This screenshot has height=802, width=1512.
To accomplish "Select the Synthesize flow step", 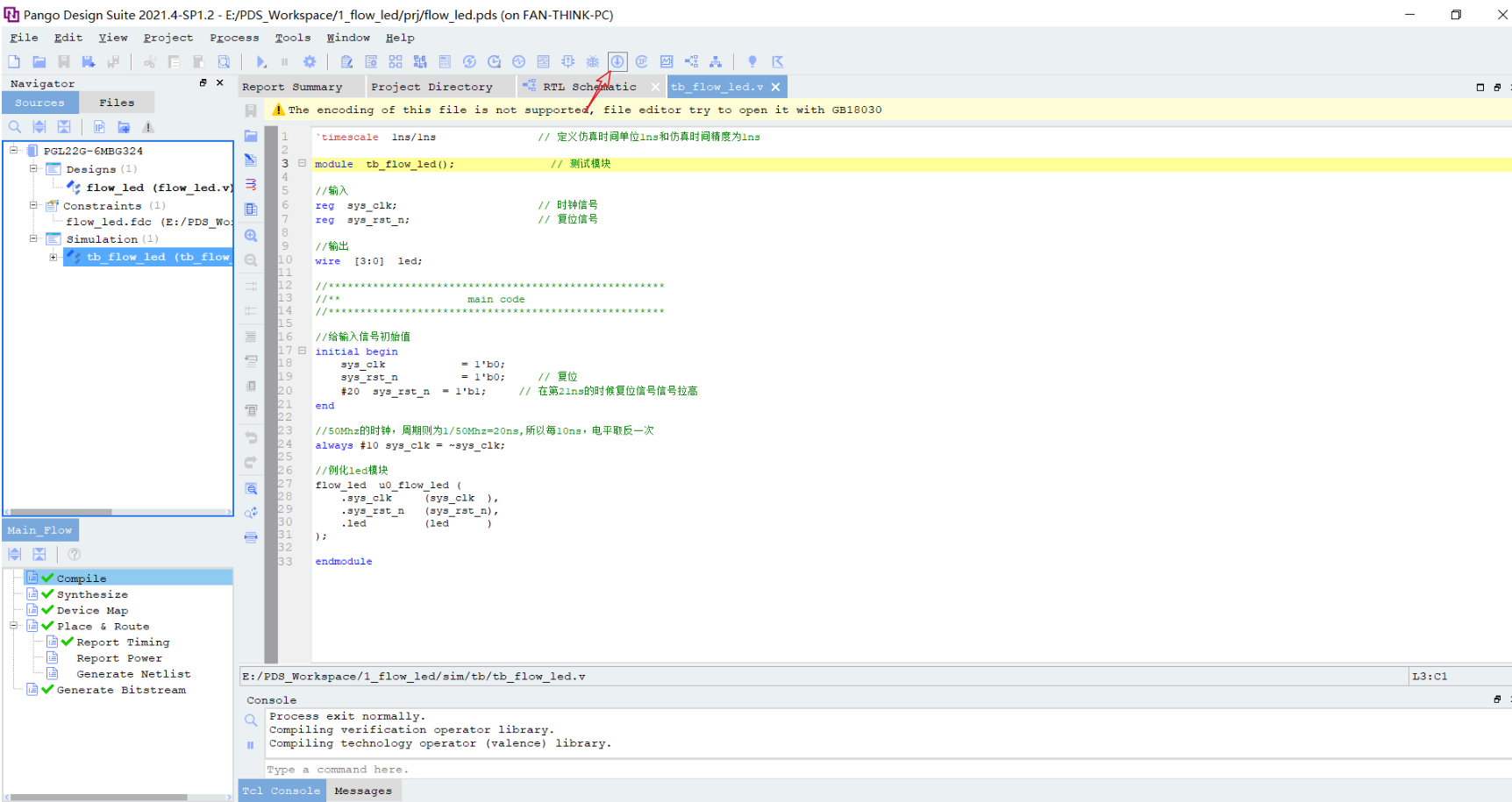I will click(x=92, y=594).
